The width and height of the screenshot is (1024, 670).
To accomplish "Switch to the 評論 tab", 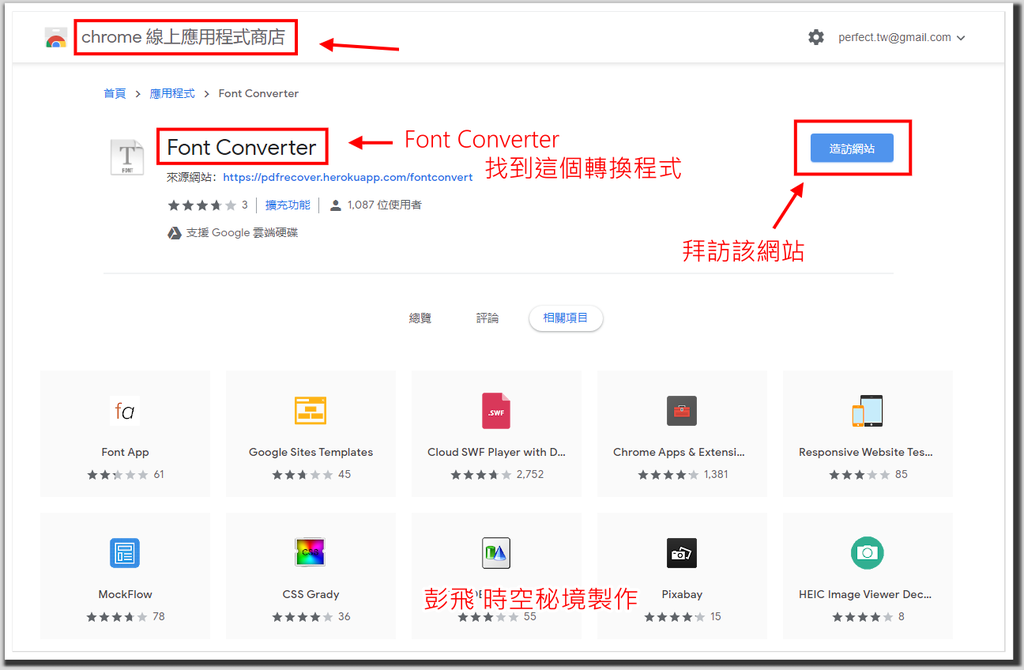I will point(487,318).
